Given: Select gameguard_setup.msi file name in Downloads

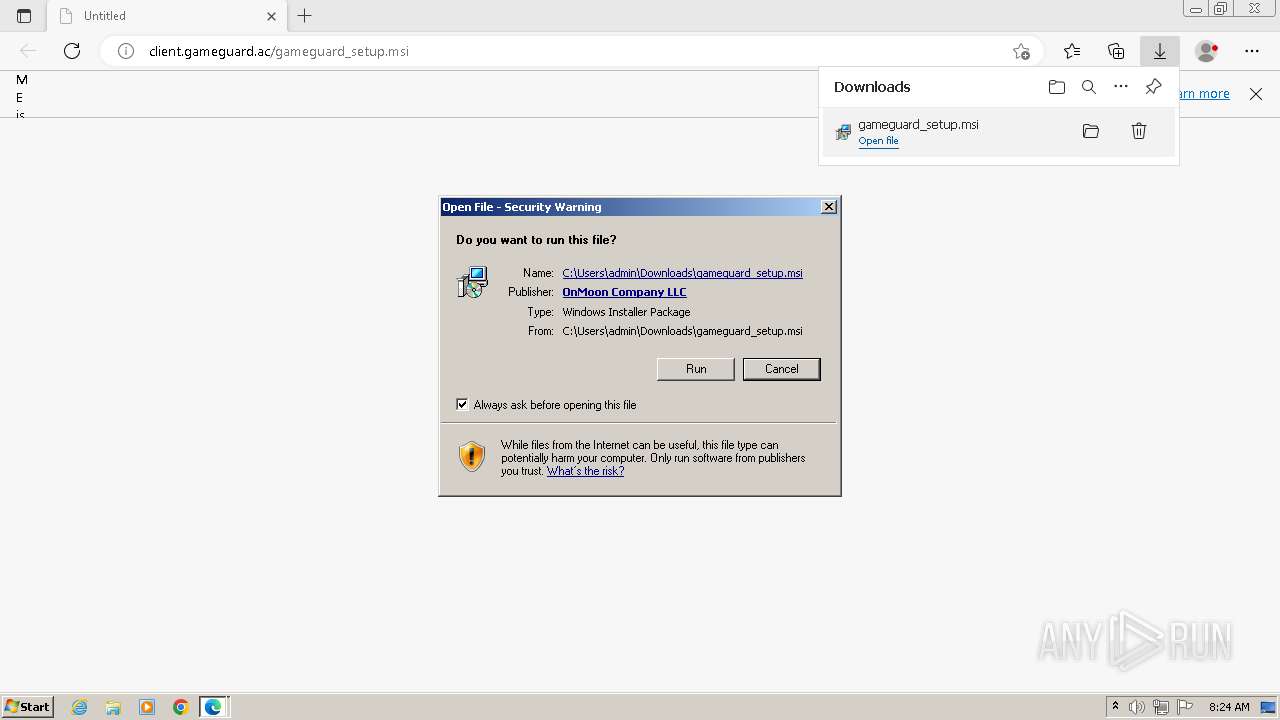Looking at the screenshot, I should (918, 124).
